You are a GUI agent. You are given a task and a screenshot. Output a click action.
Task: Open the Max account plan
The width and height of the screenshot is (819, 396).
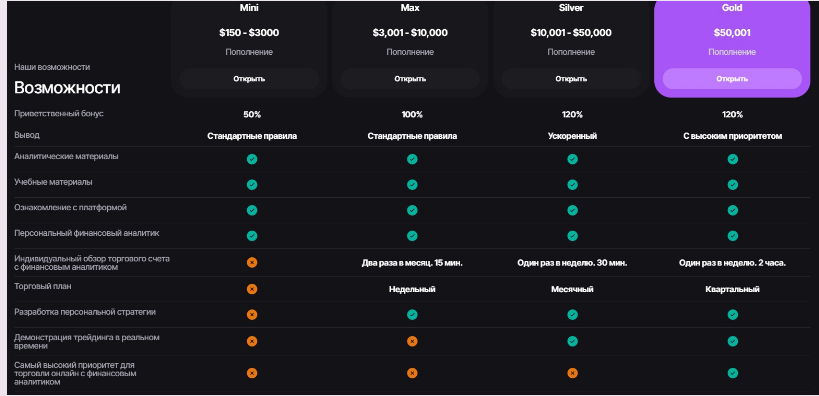[410, 79]
